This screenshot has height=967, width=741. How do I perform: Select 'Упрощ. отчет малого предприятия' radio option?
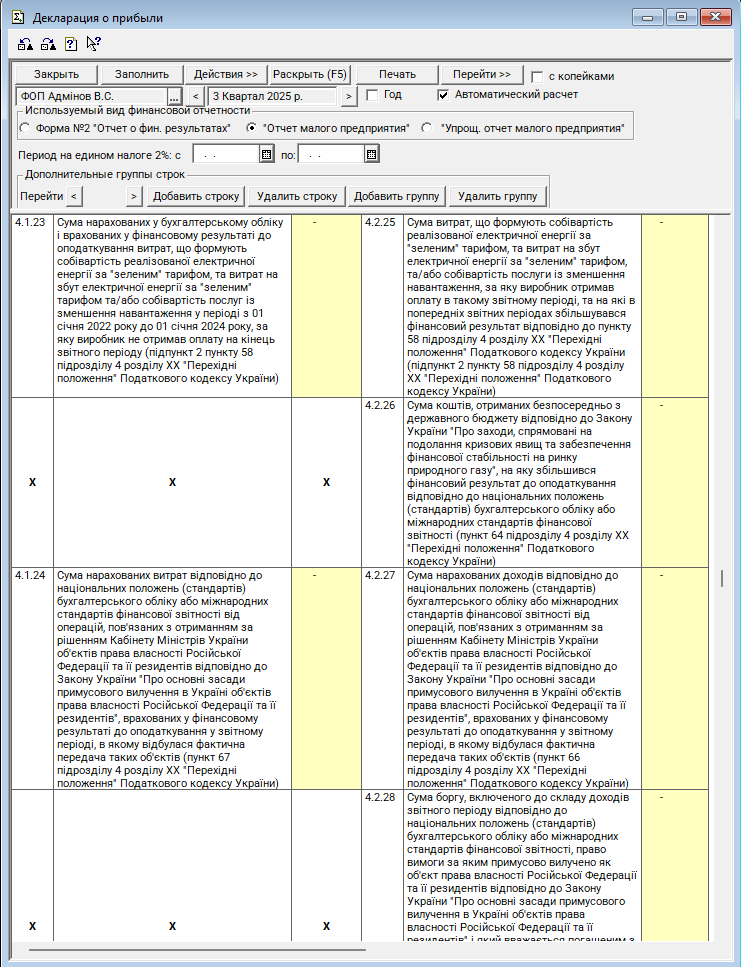pos(427,128)
